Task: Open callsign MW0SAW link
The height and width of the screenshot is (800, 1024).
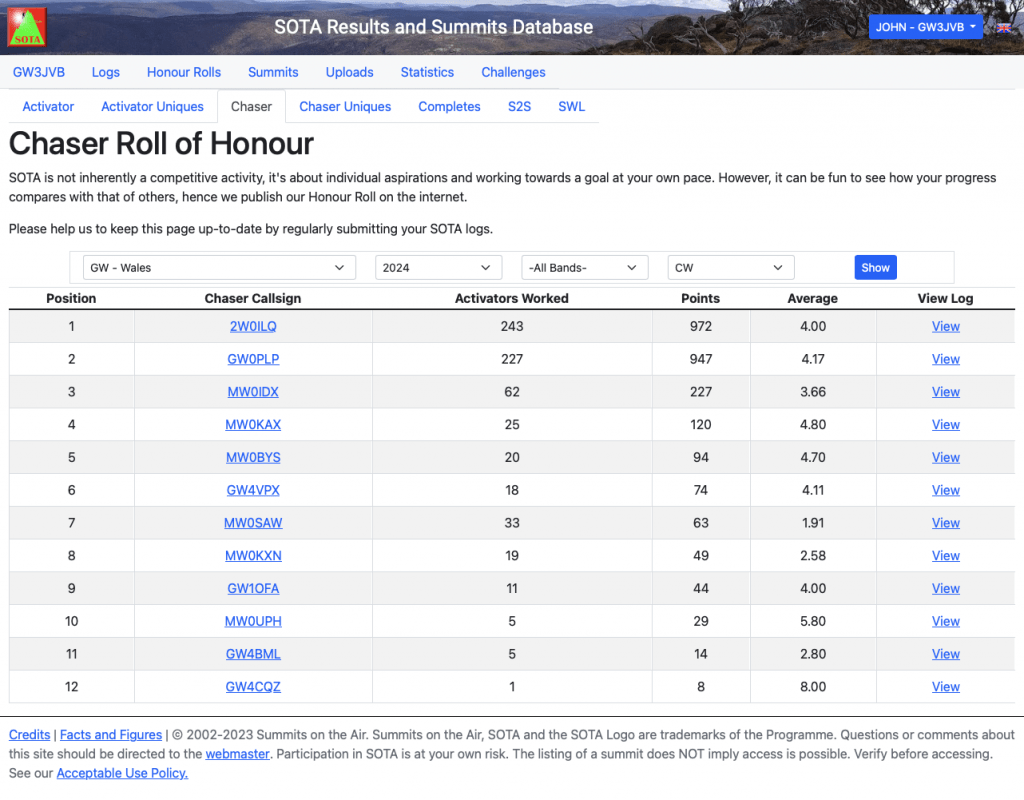Action: [253, 523]
